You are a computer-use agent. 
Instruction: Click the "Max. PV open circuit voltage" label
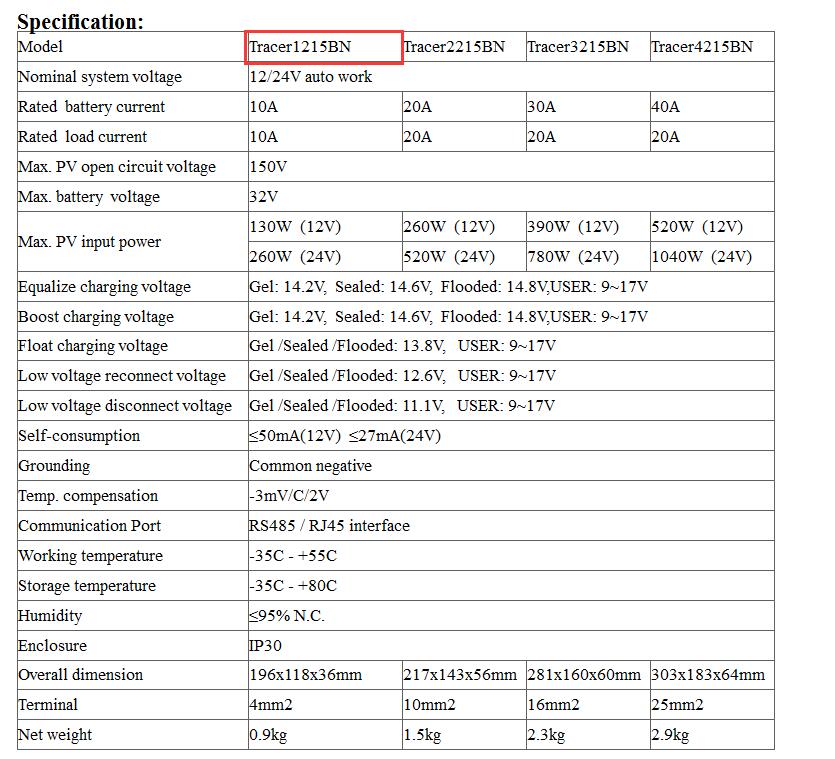point(117,167)
